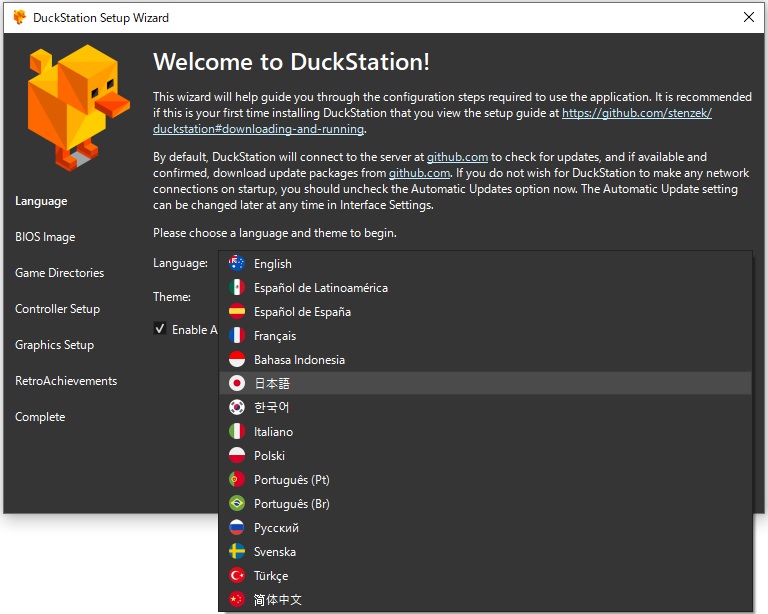Click the Spanish flag icon for Español de España
This screenshot has width=768, height=614.
point(237,311)
